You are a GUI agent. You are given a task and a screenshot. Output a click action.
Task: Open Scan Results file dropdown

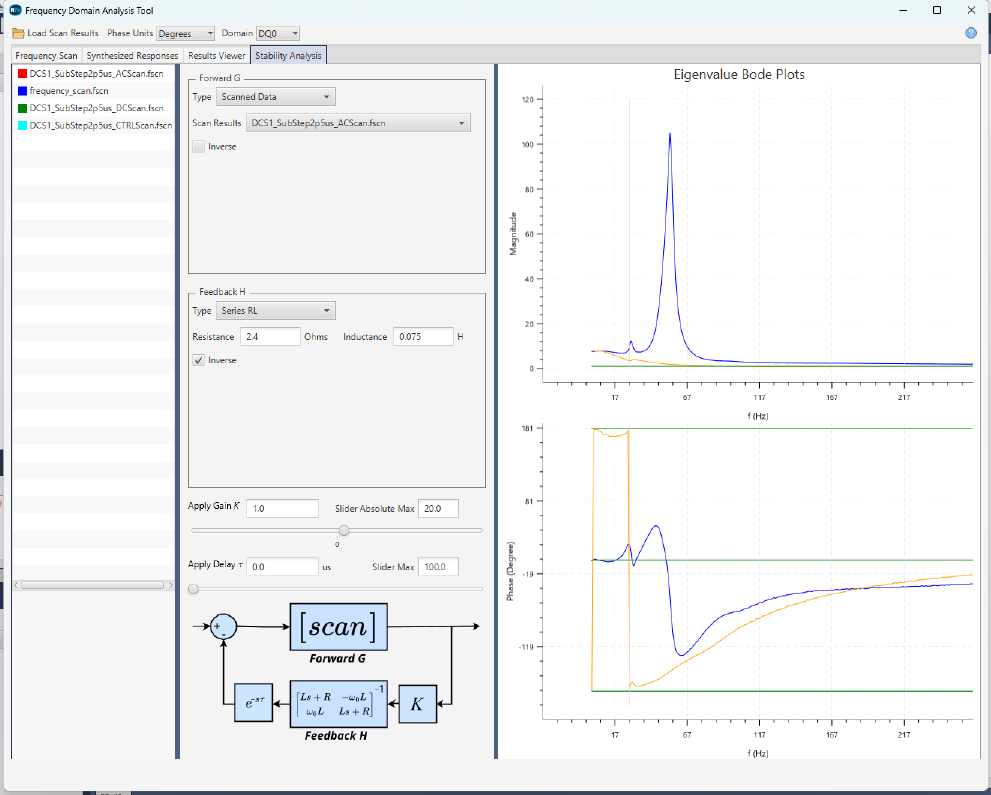358,123
